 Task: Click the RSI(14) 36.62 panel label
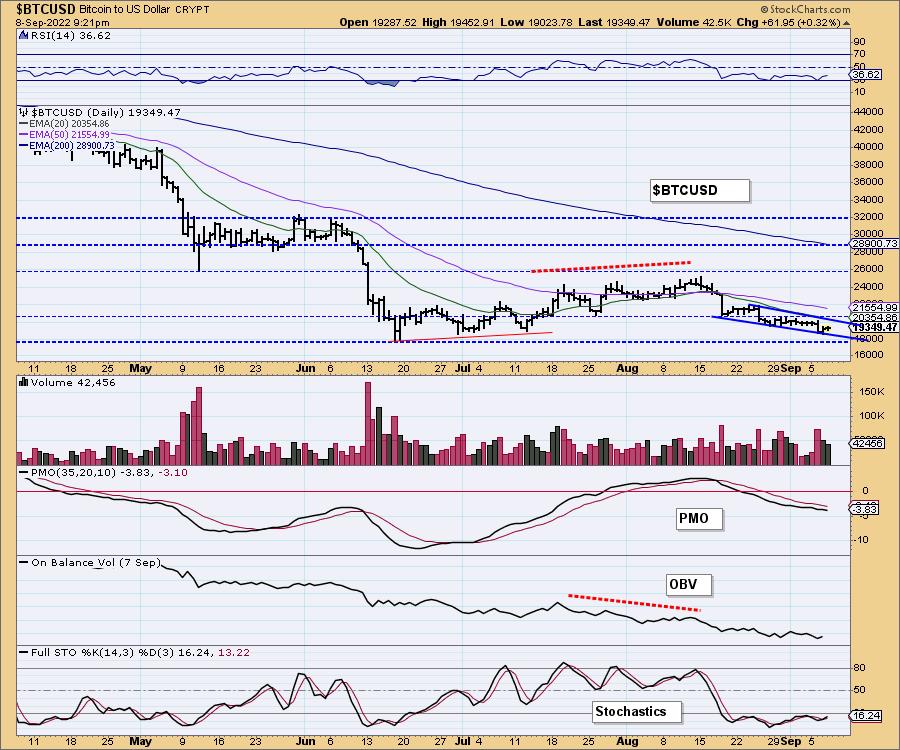(x=71, y=36)
